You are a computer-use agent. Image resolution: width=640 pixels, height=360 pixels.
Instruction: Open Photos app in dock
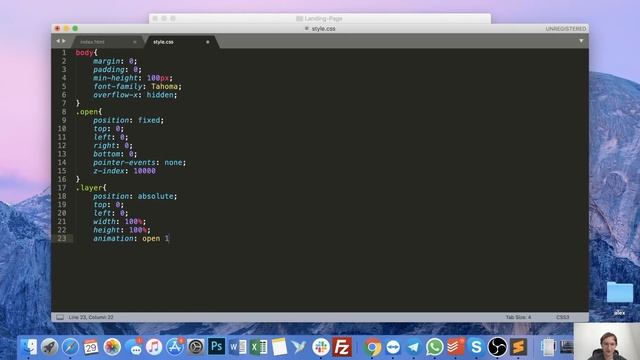(112, 347)
